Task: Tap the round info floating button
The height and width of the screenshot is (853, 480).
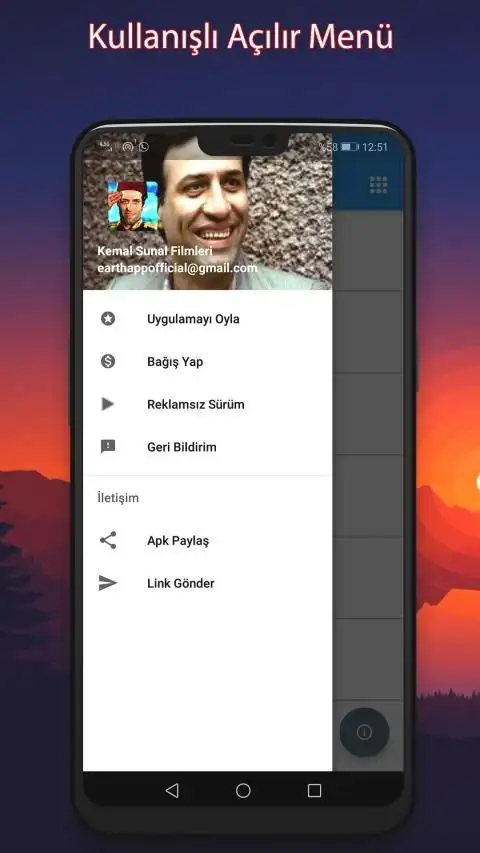Action: pyautogui.click(x=364, y=732)
